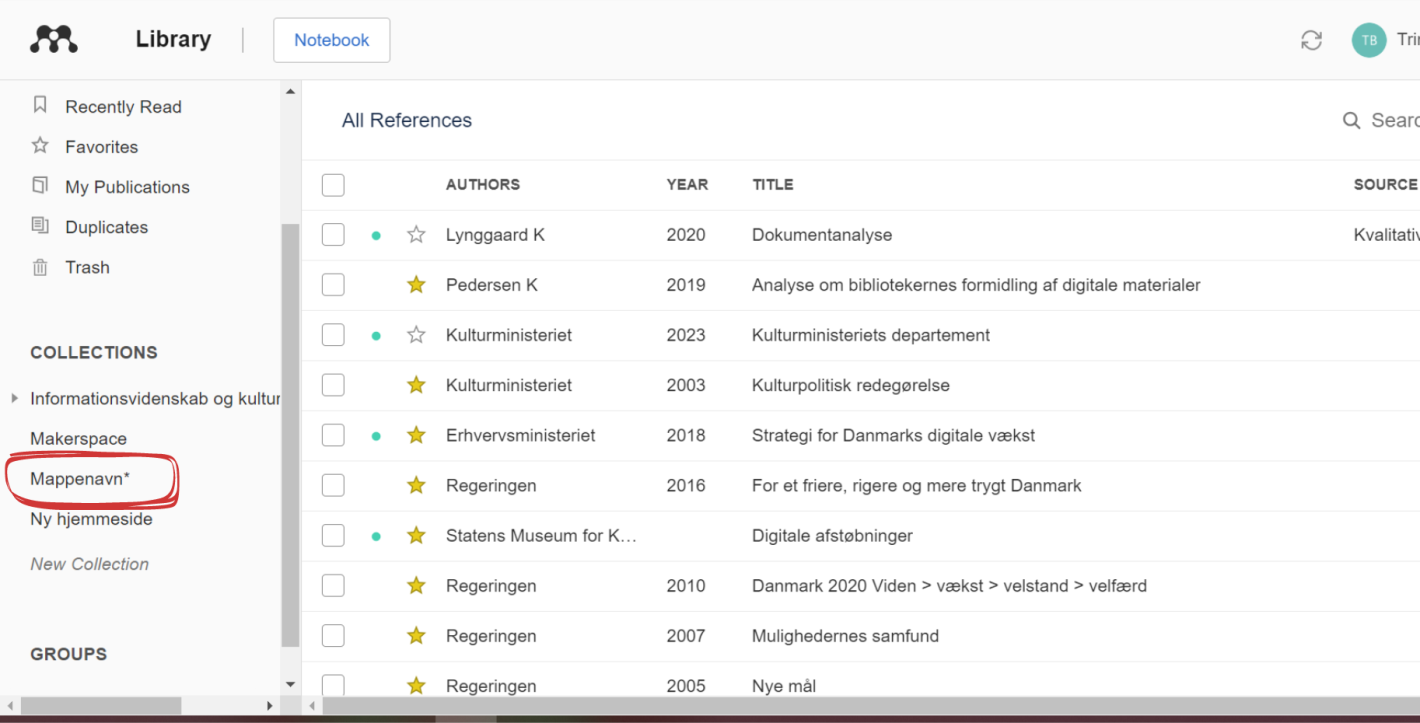Open the TB user avatar menu
The height and width of the screenshot is (723, 1420).
coord(1369,40)
